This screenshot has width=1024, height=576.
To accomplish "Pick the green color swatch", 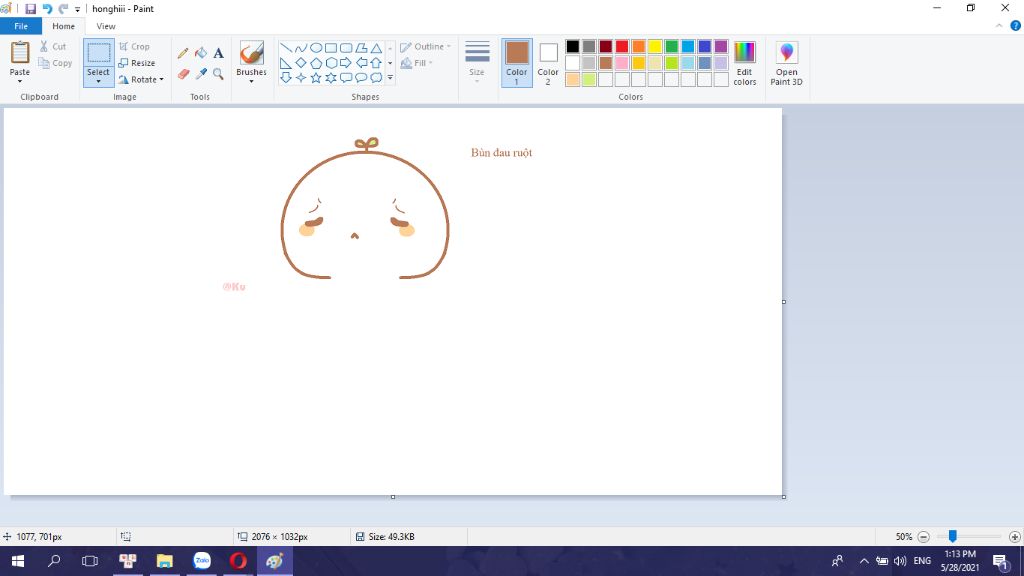I will 671,46.
